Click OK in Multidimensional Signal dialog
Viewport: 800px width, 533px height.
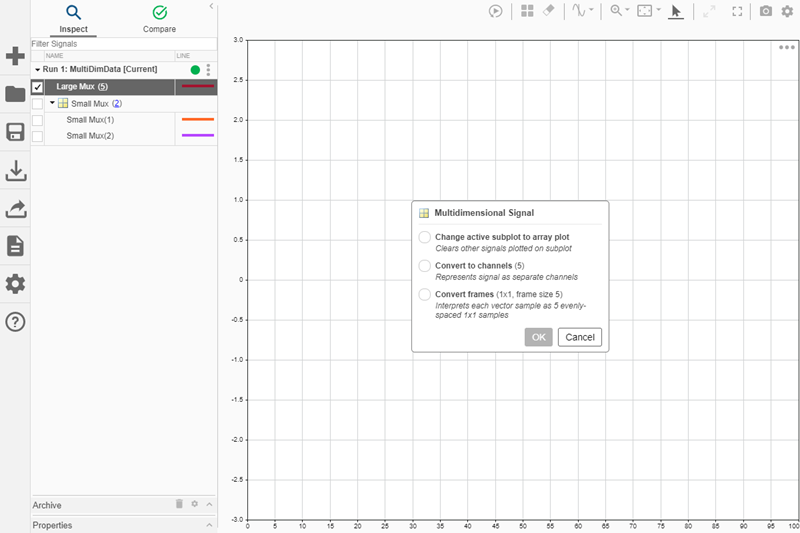tap(538, 337)
